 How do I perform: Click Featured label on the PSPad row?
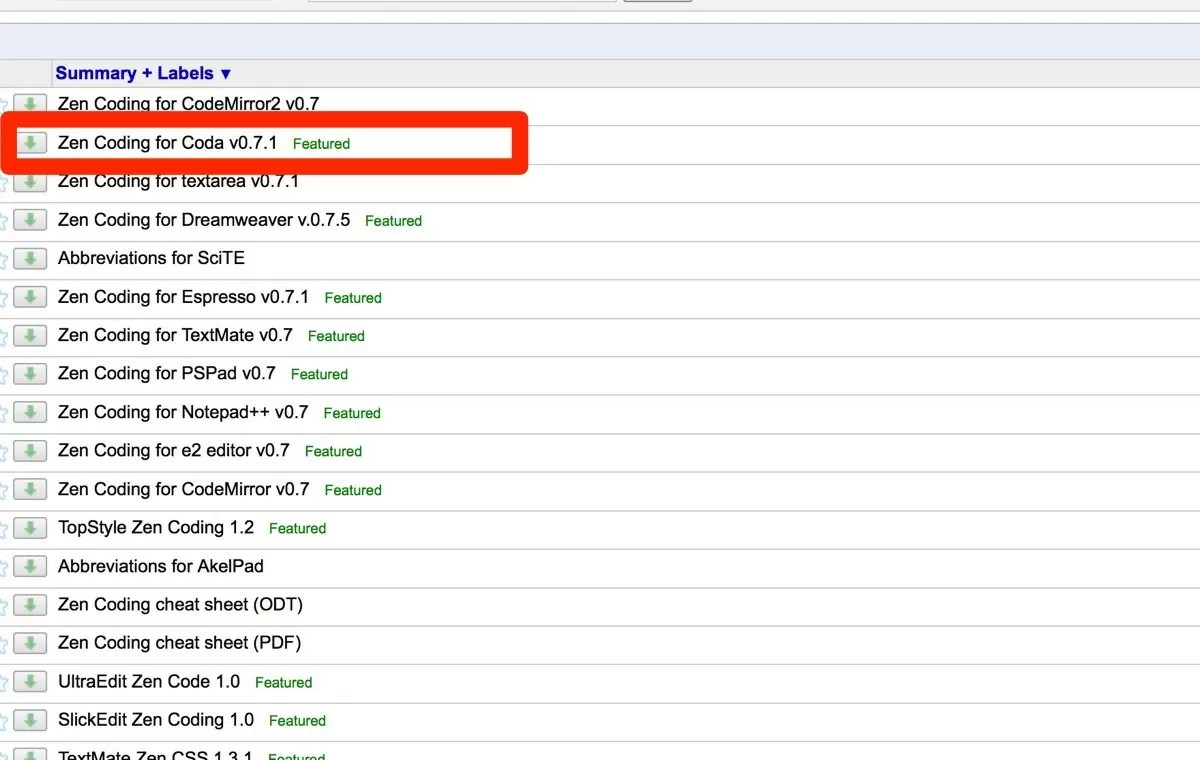click(x=319, y=374)
